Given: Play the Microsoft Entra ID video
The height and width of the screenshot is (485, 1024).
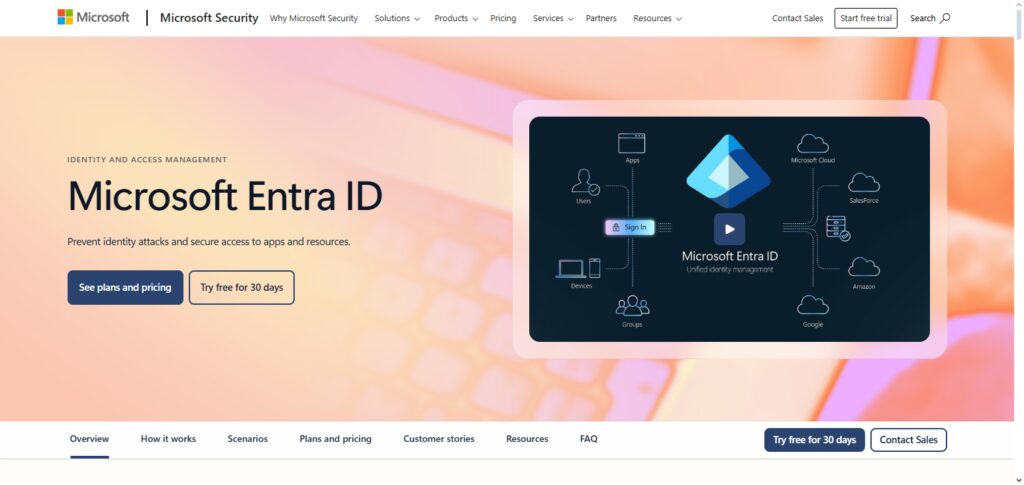Looking at the screenshot, I should 729,229.
